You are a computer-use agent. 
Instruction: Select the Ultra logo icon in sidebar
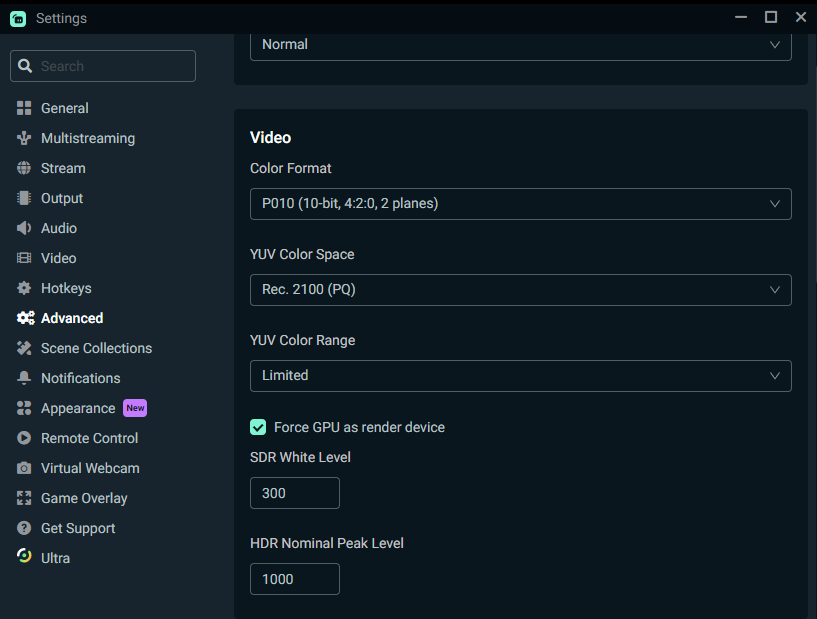pyautogui.click(x=22, y=558)
